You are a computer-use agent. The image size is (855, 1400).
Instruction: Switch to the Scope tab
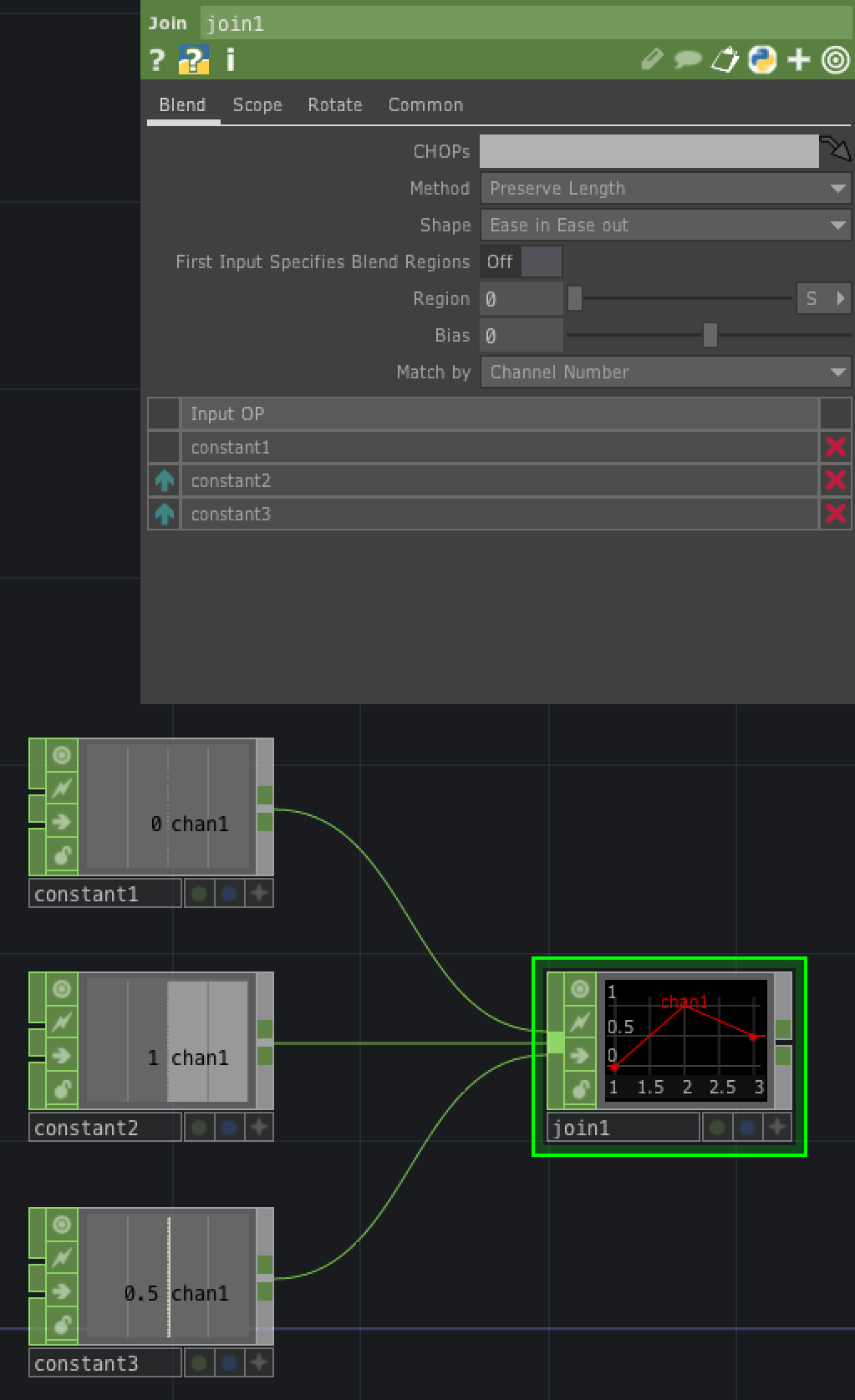click(x=257, y=105)
